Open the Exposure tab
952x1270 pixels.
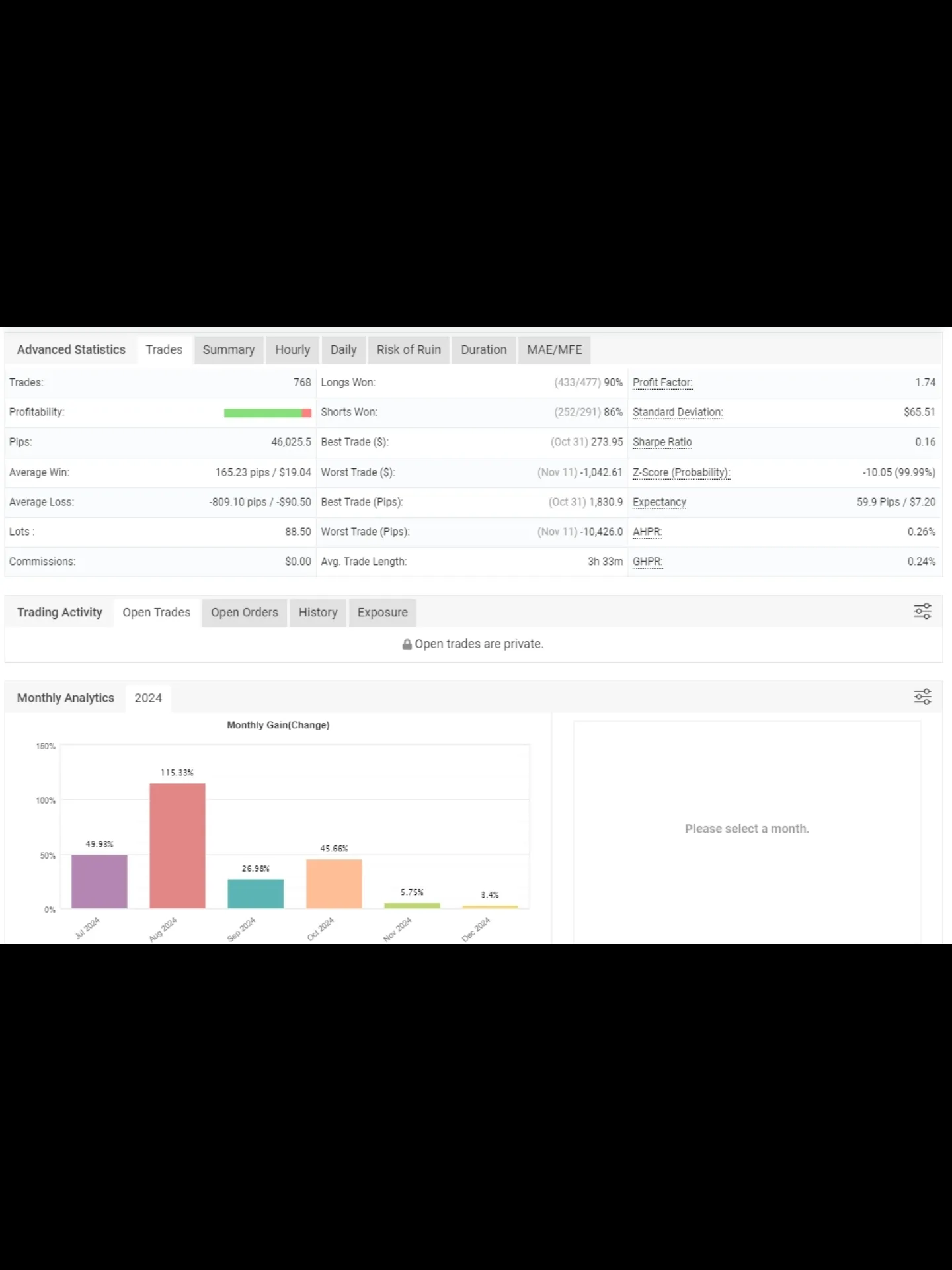[x=382, y=613]
